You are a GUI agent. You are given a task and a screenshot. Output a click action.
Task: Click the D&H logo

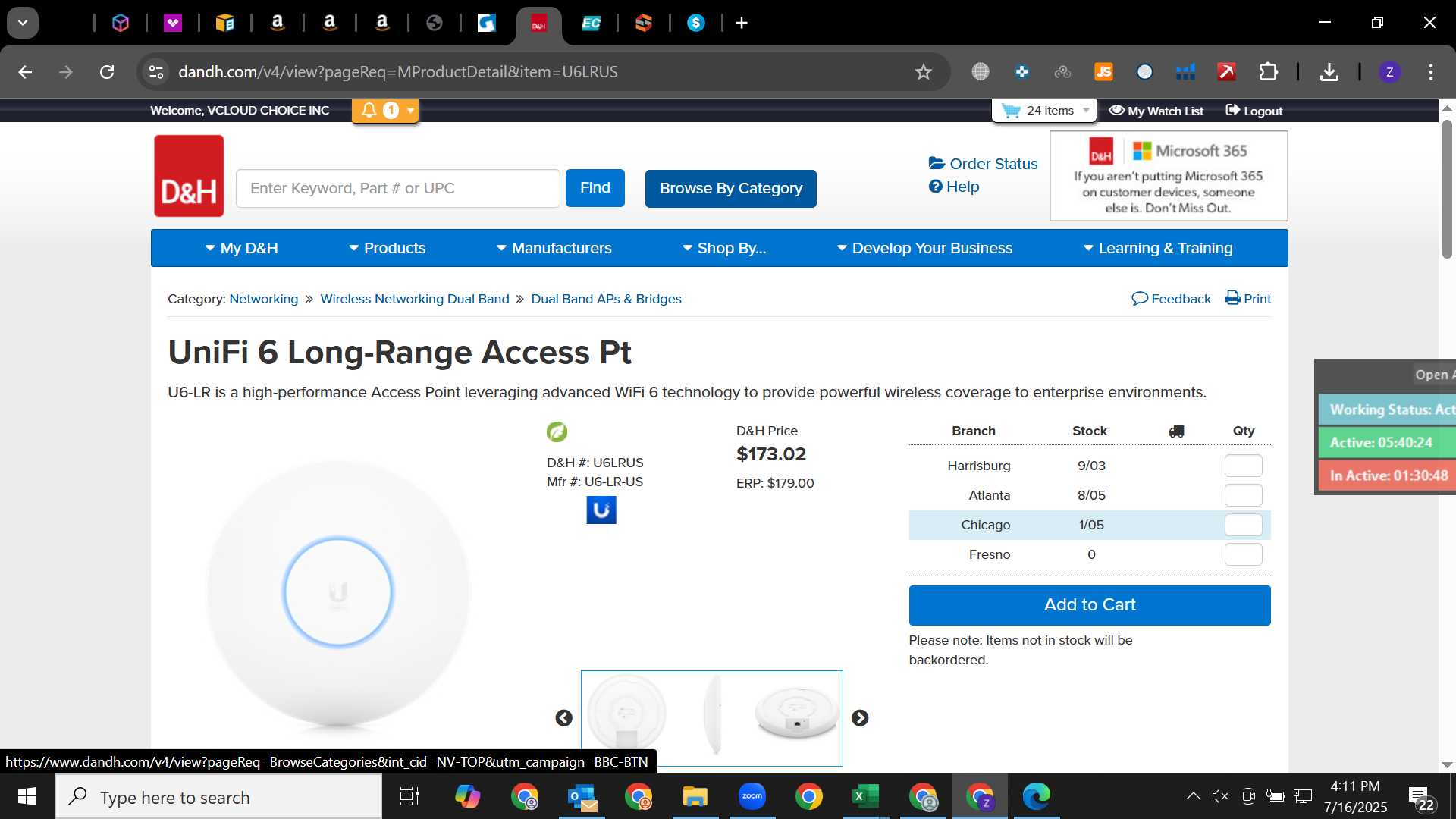189,176
